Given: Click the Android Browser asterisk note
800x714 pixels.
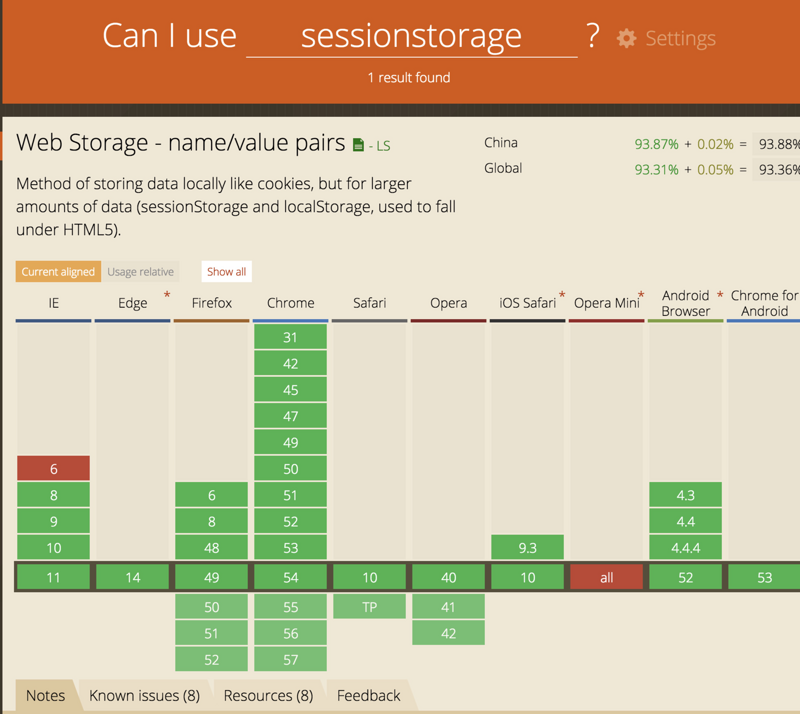Looking at the screenshot, I should click(720, 295).
